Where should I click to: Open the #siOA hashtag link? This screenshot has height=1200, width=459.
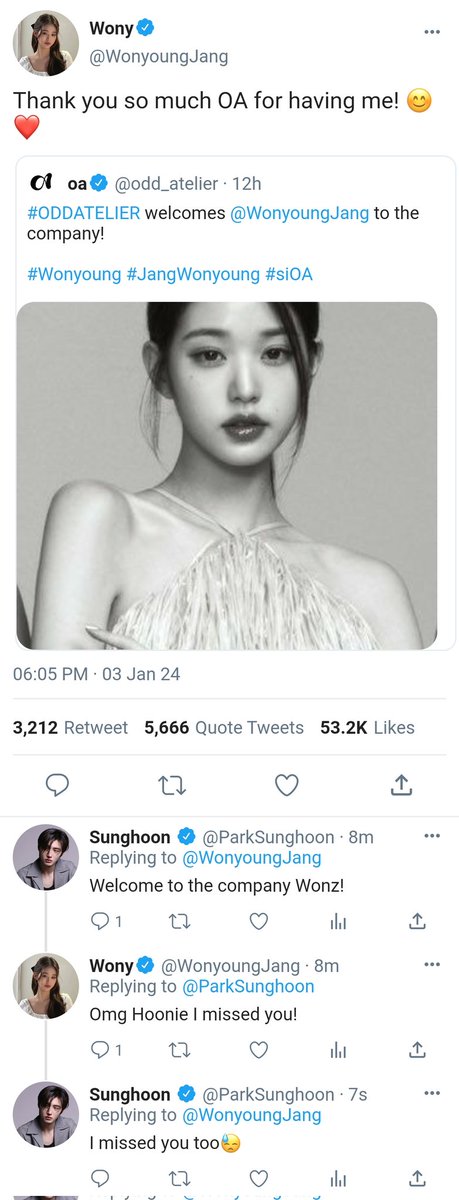click(289, 273)
